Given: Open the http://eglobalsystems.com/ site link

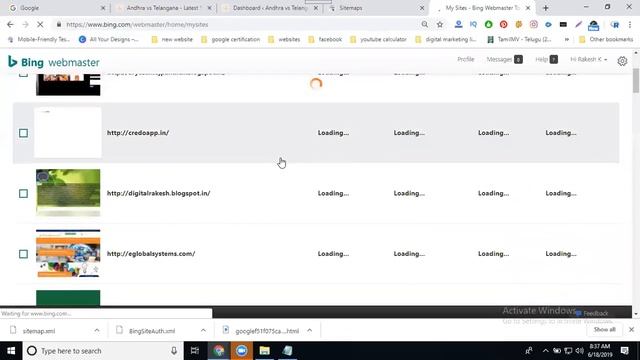Looking at the screenshot, I should pos(151,254).
